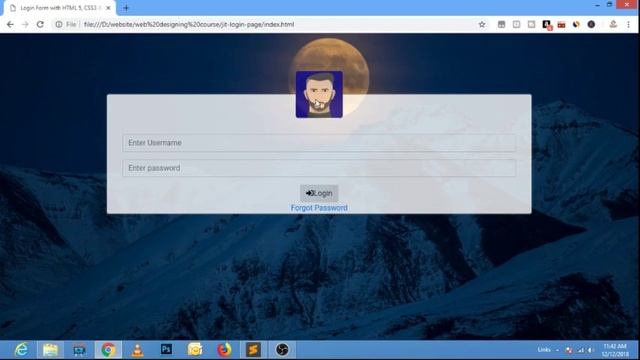Go back using the browser back arrow
The width and height of the screenshot is (640, 360).
[x=10, y=24]
